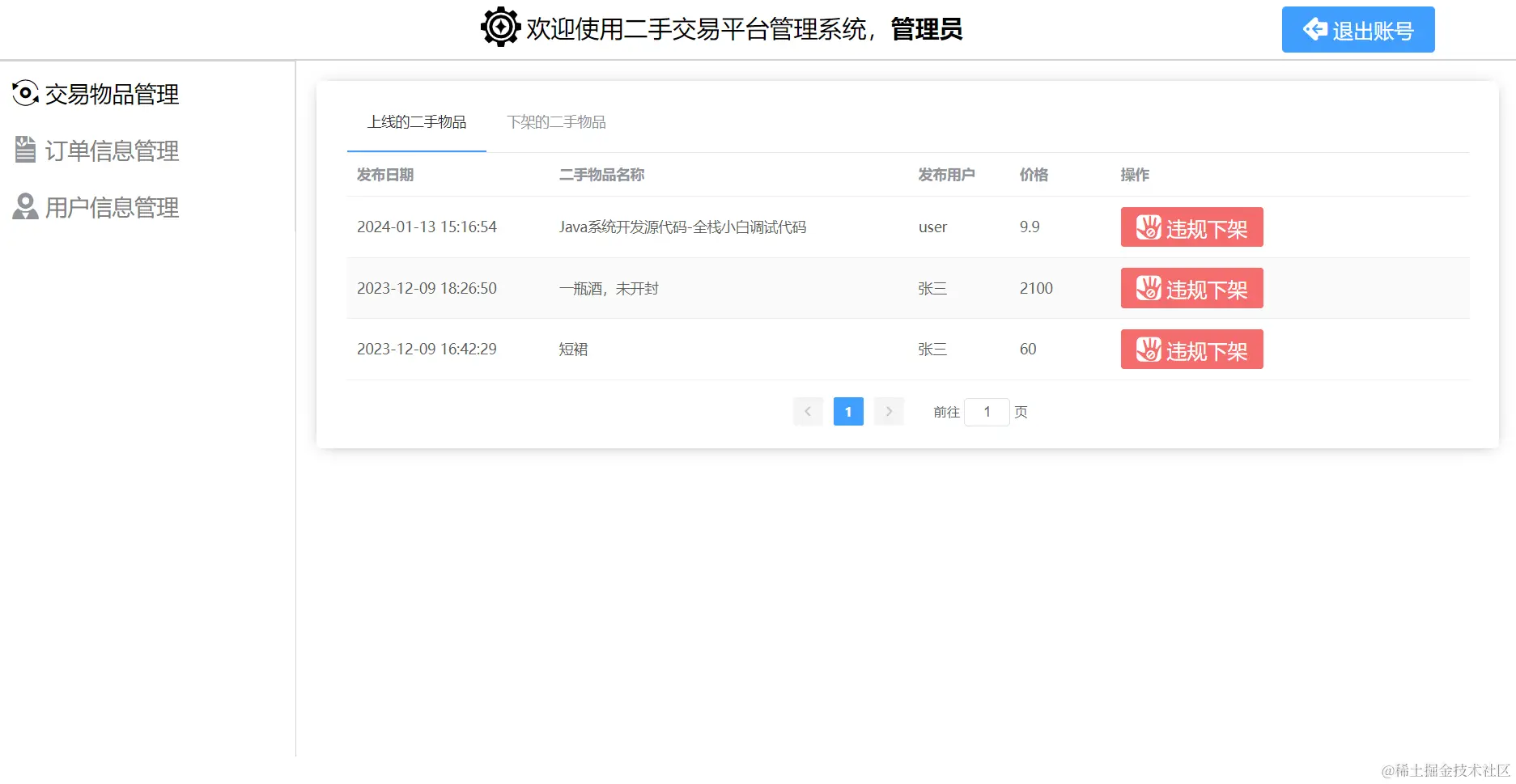Click the item name 短裙
1516x784 pixels.
[573, 350]
